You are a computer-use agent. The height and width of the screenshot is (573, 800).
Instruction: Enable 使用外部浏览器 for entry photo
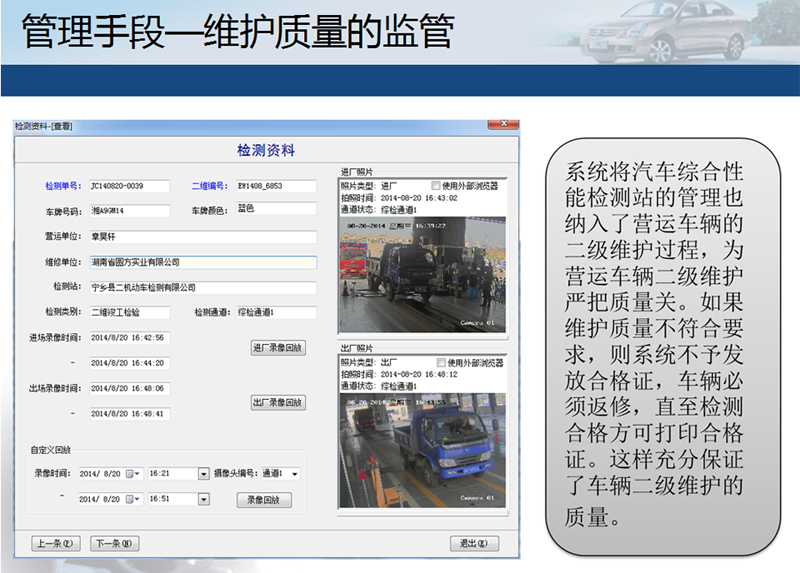[x=435, y=186]
